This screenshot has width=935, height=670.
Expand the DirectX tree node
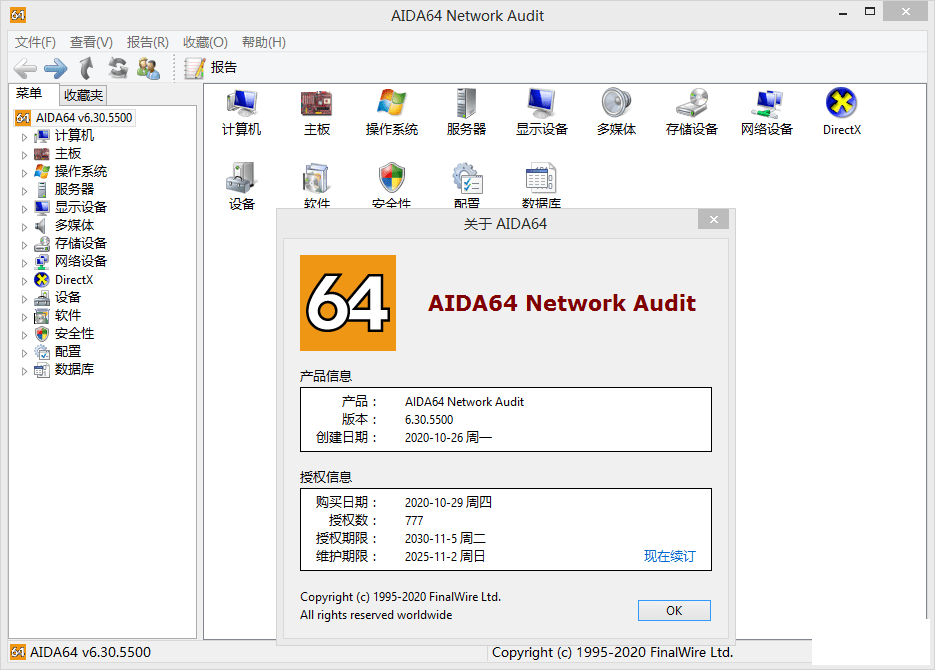click(x=24, y=280)
